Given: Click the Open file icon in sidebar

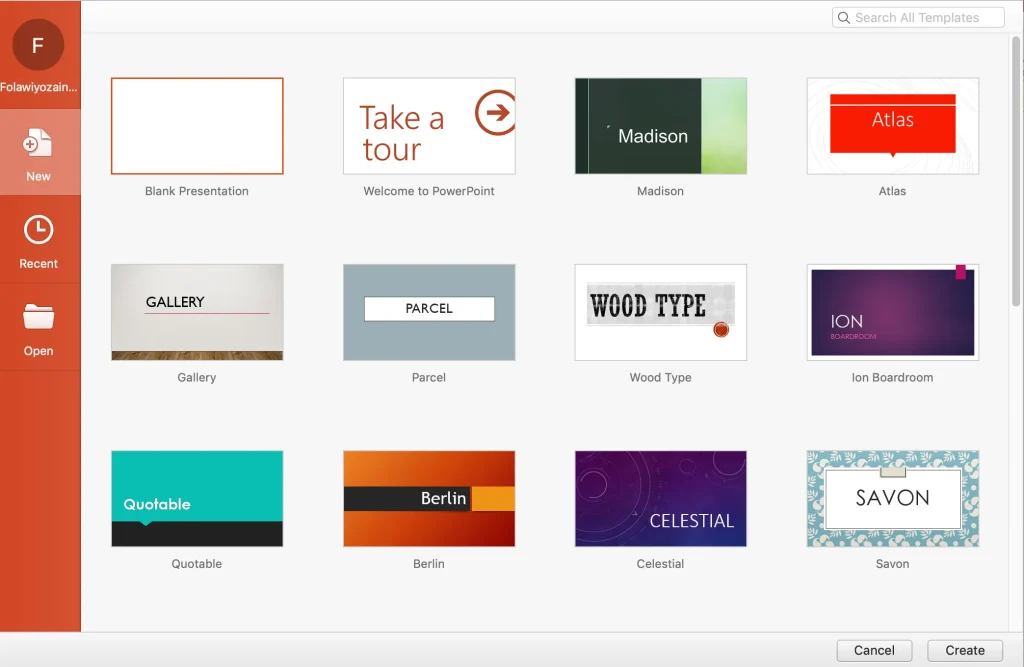Looking at the screenshot, I should click(39, 325).
